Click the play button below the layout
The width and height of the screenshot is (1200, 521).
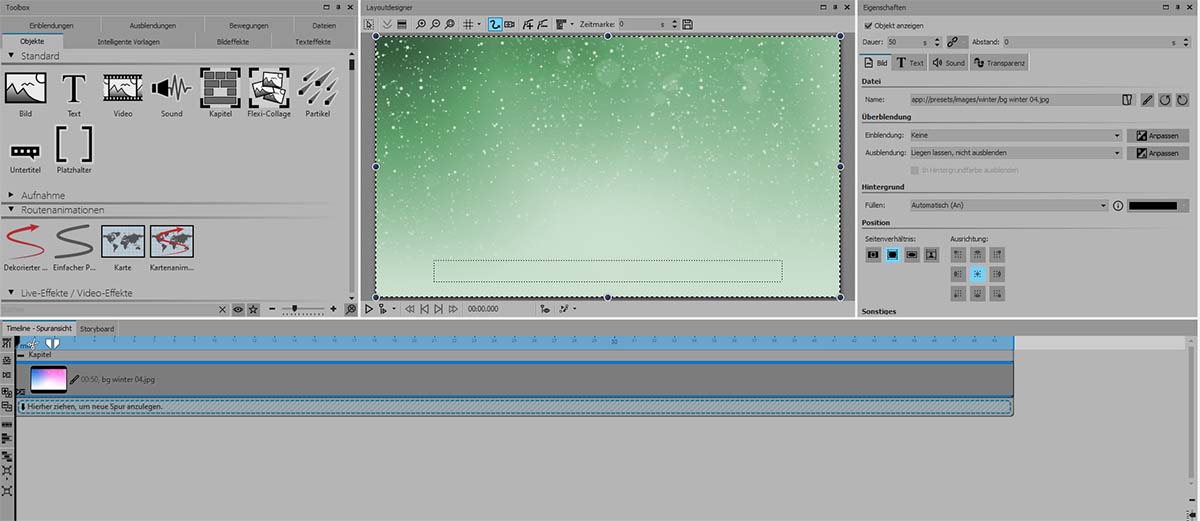point(369,310)
